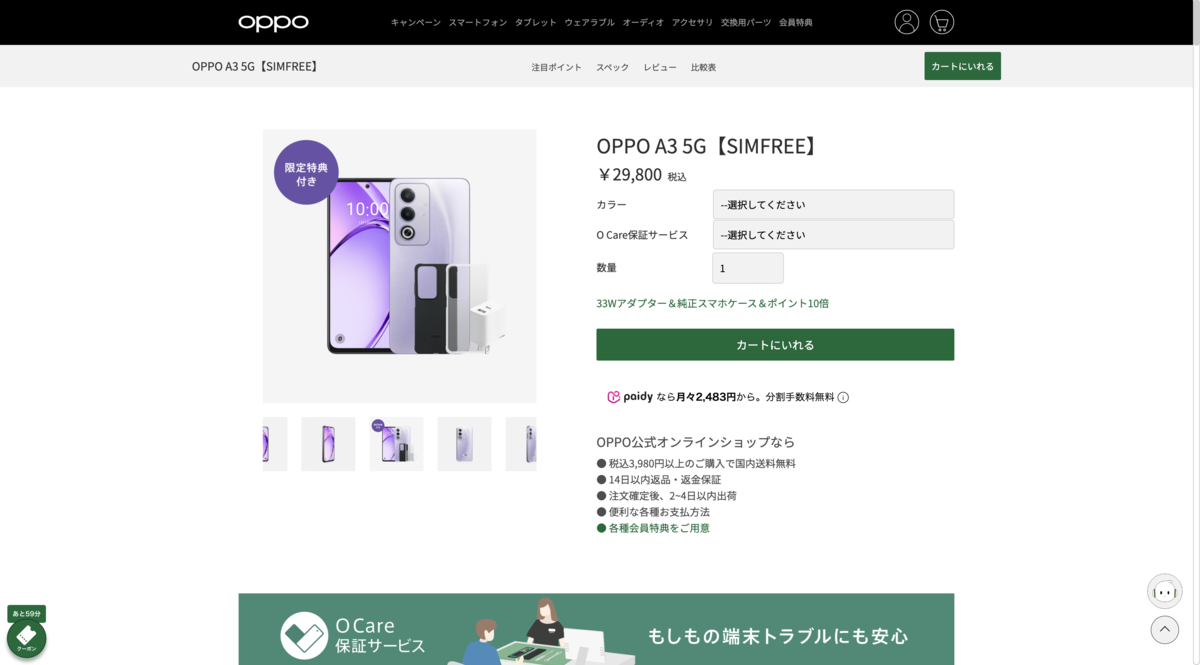Open the coupon tag icon
The height and width of the screenshot is (665, 1200).
point(26,638)
